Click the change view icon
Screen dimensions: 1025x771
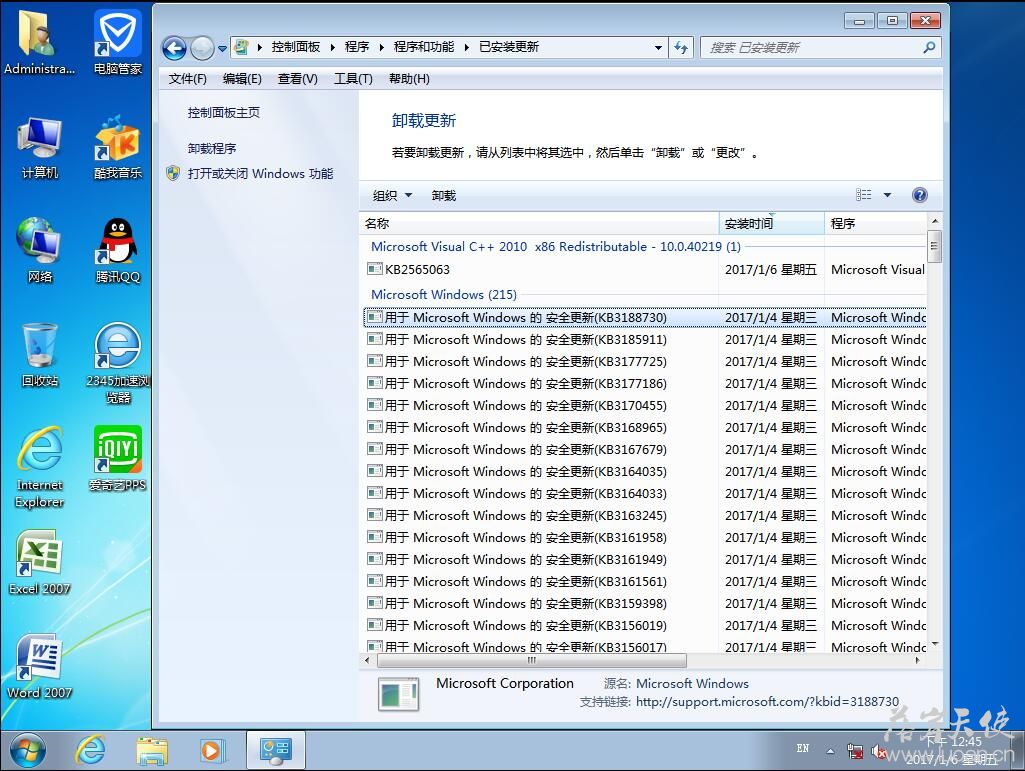(864, 195)
